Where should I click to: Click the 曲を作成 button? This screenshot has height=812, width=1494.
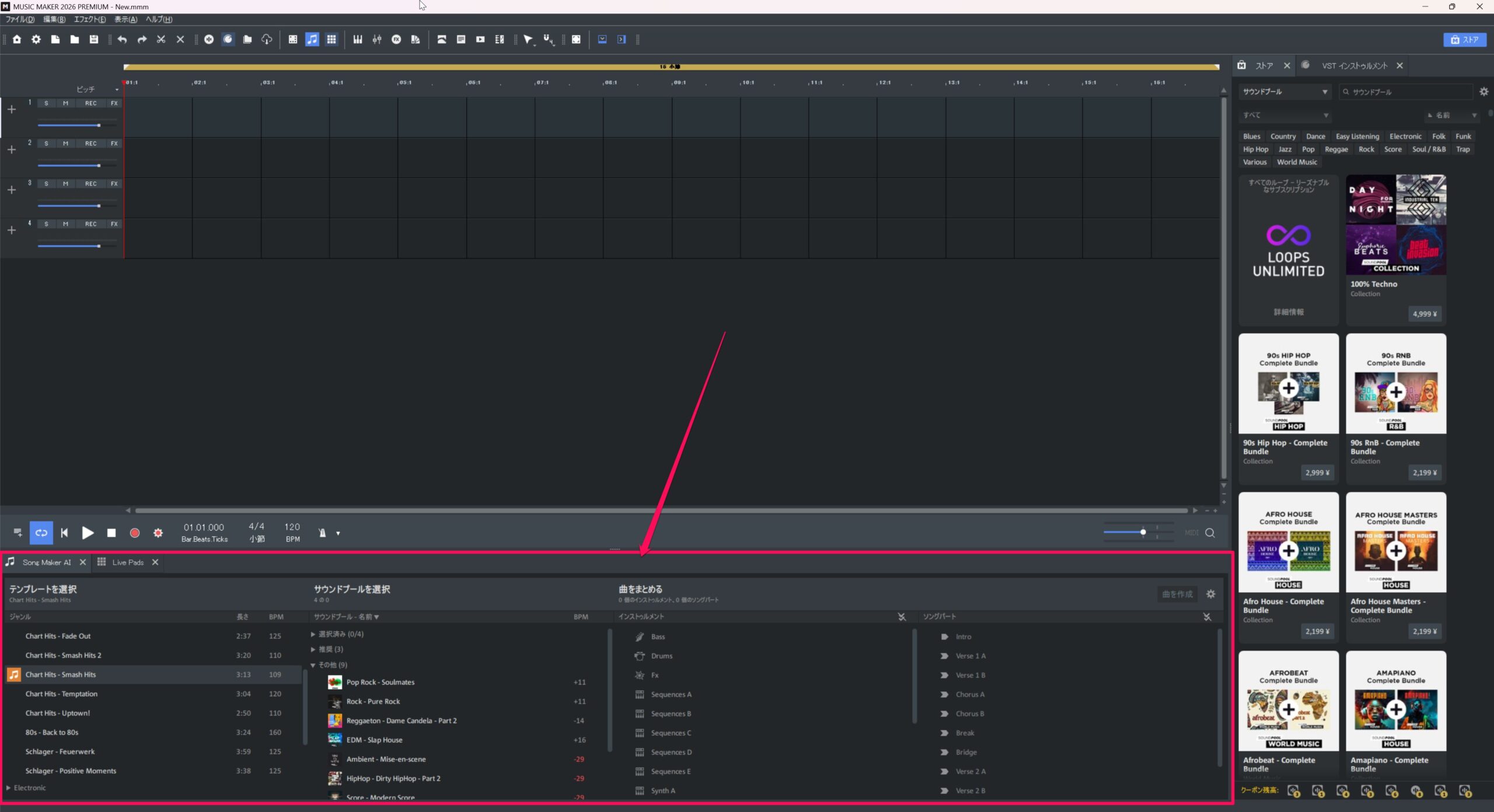[x=1177, y=594]
